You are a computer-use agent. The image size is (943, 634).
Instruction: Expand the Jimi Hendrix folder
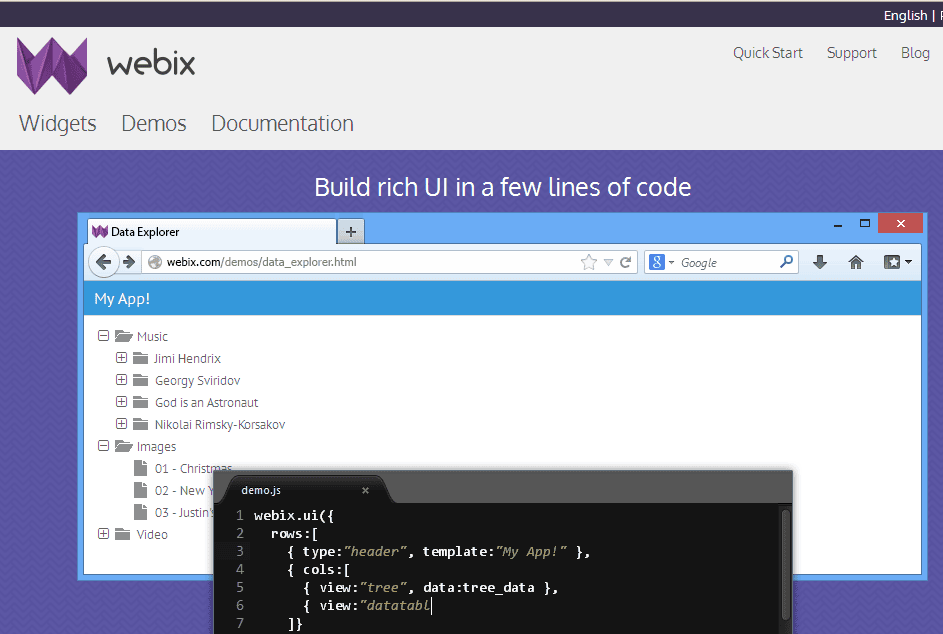click(121, 358)
